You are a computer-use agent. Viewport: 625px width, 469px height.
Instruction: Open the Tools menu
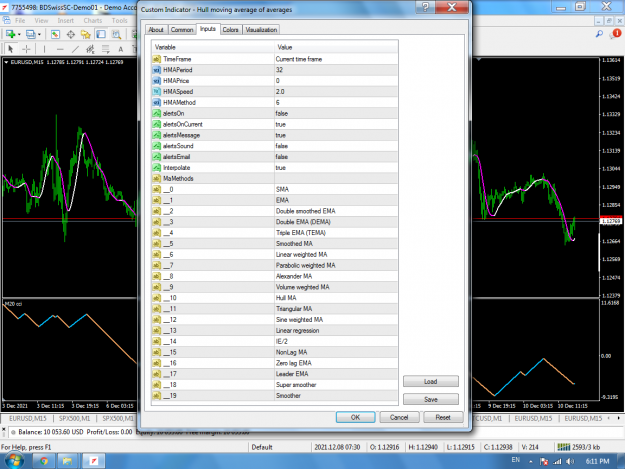tap(119, 20)
